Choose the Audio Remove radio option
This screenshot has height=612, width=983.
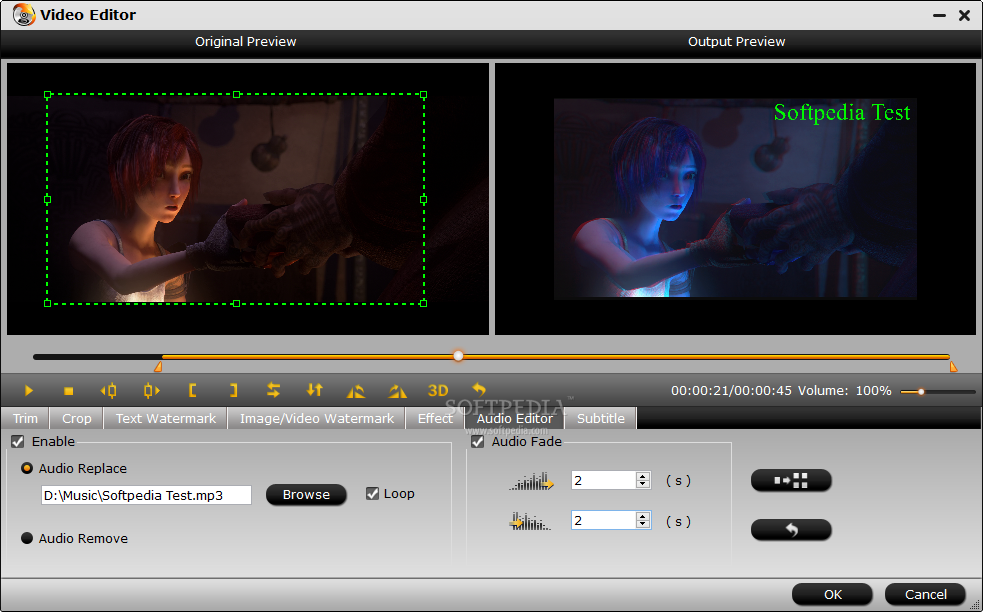coord(27,538)
